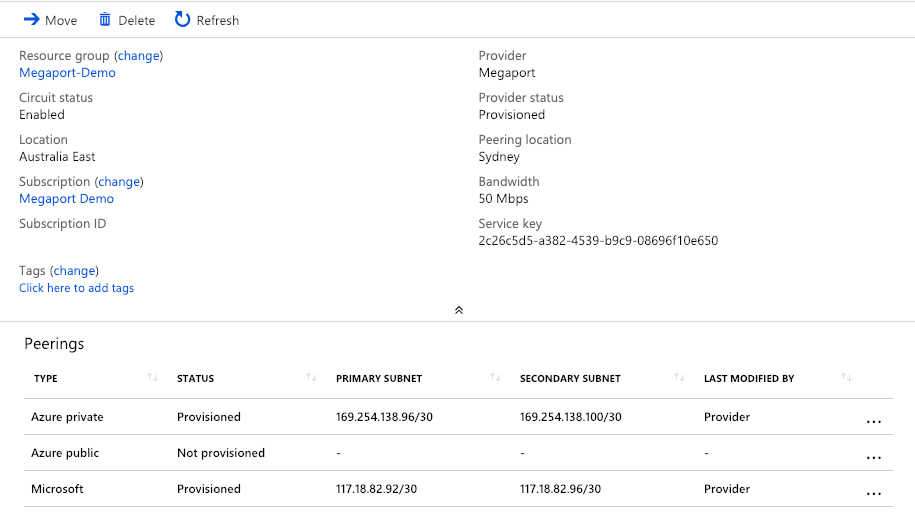The width and height of the screenshot is (915, 519).
Task: Select the Azure private peering row
Action: [67, 417]
